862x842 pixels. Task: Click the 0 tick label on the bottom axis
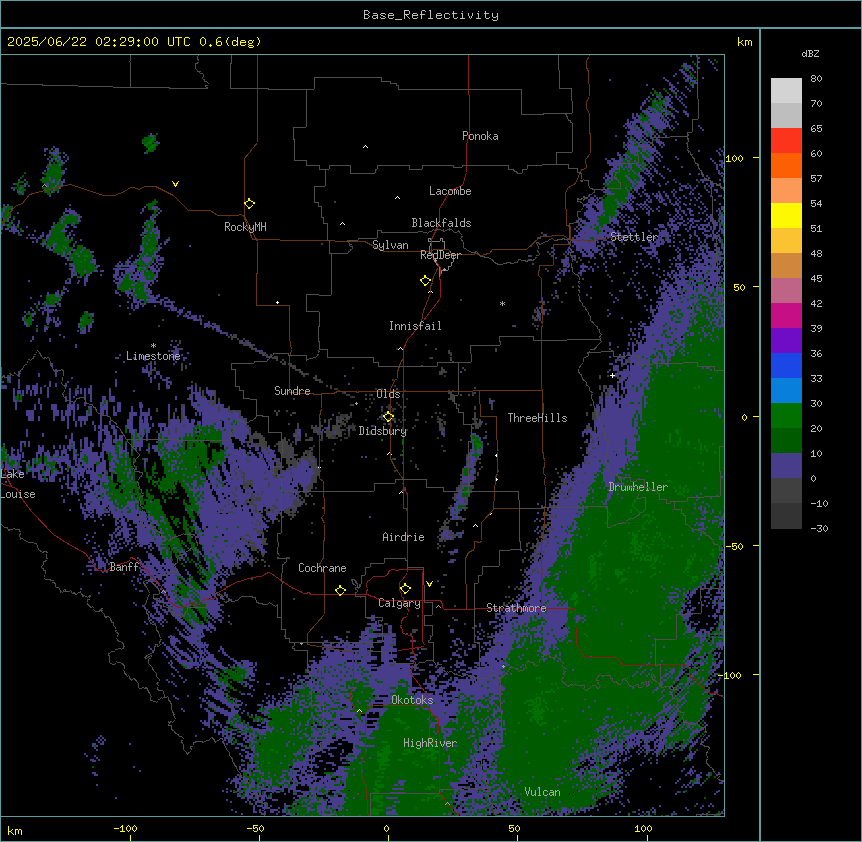coord(386,828)
